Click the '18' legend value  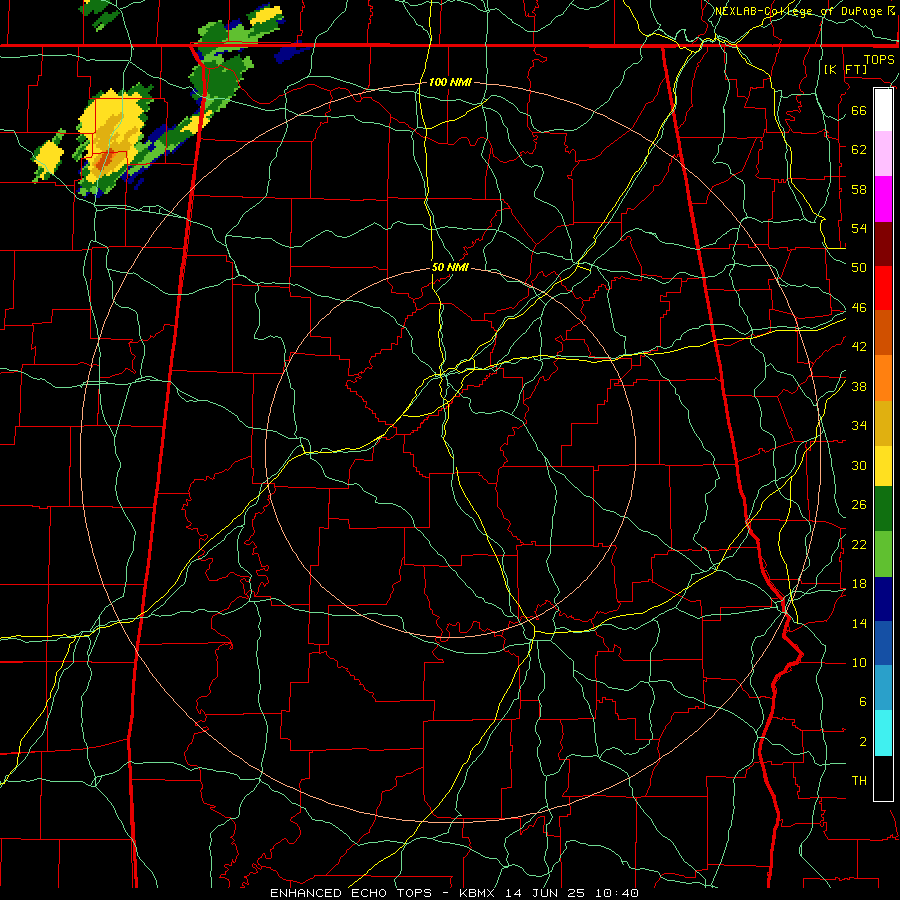point(859,584)
